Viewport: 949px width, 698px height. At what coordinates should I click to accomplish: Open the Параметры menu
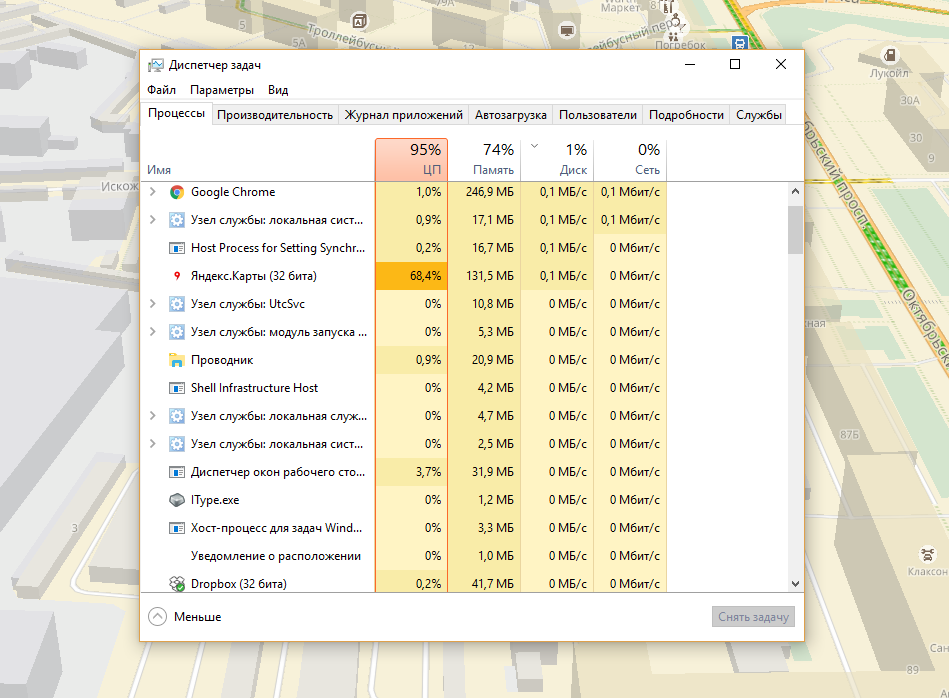pos(222,90)
